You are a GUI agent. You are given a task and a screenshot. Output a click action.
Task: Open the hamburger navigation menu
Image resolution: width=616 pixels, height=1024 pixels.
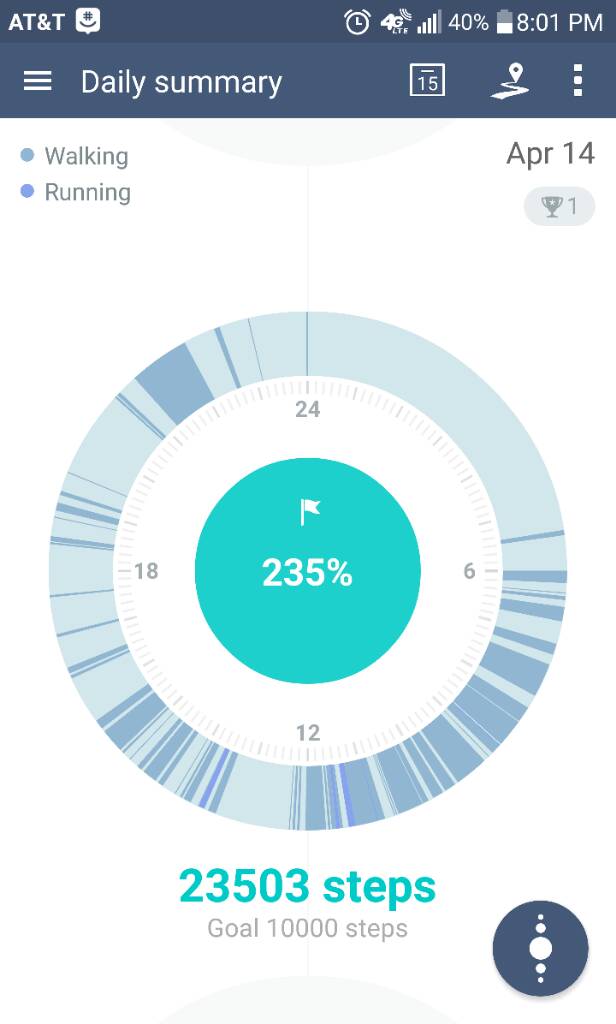37,81
